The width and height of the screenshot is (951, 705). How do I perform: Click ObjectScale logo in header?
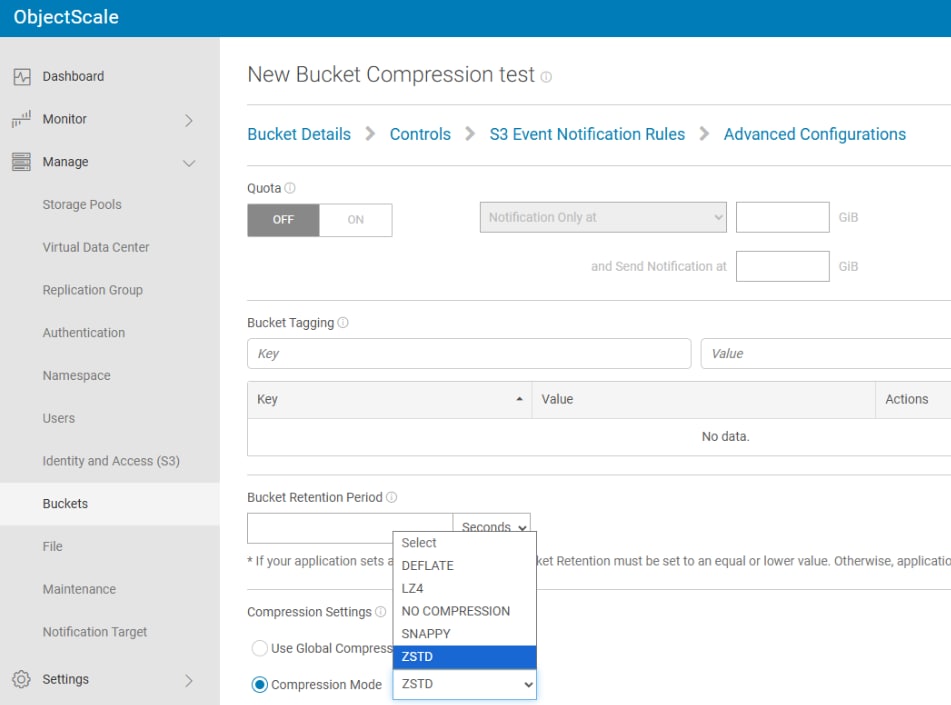coord(66,17)
